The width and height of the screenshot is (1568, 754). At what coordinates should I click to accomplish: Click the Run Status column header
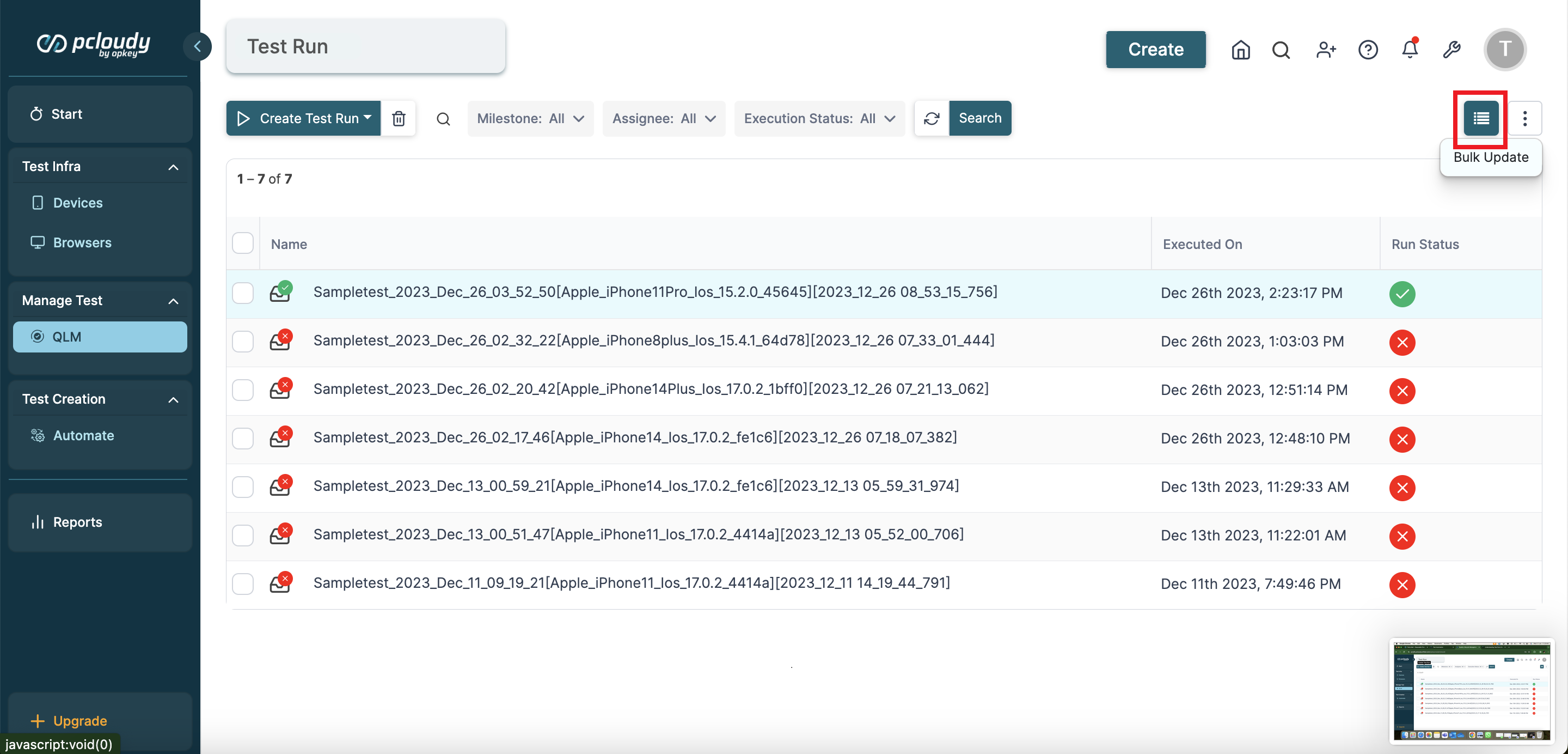[x=1425, y=244]
